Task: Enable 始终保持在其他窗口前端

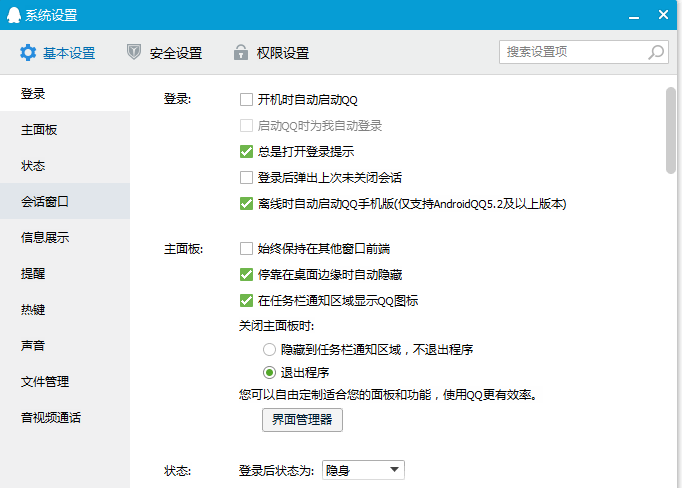Action: [x=246, y=249]
